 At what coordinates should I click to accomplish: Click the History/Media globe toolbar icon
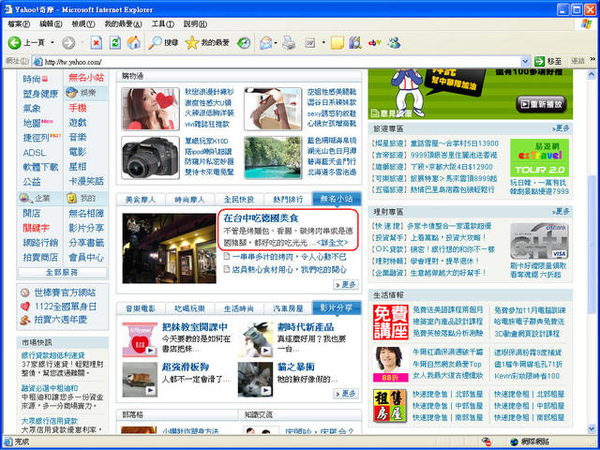[x=243, y=42]
